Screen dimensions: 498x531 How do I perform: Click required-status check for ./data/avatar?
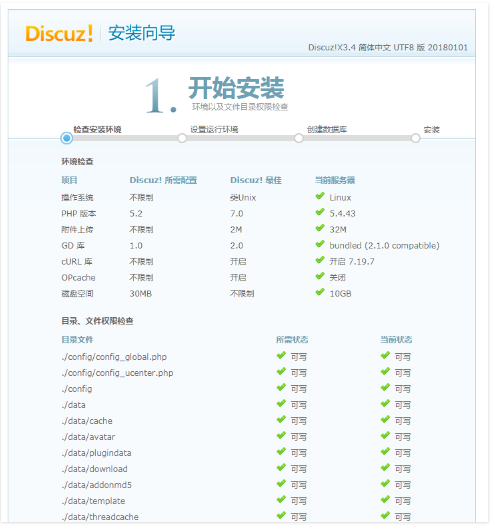point(281,436)
